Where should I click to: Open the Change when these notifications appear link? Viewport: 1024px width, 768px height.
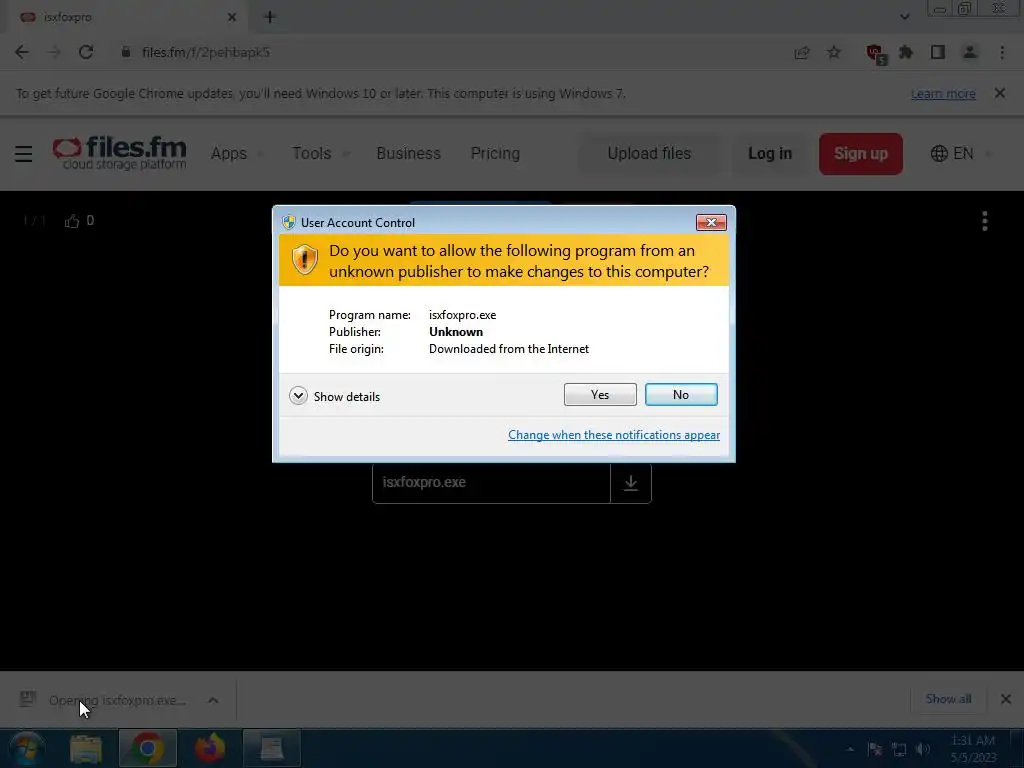(x=614, y=435)
